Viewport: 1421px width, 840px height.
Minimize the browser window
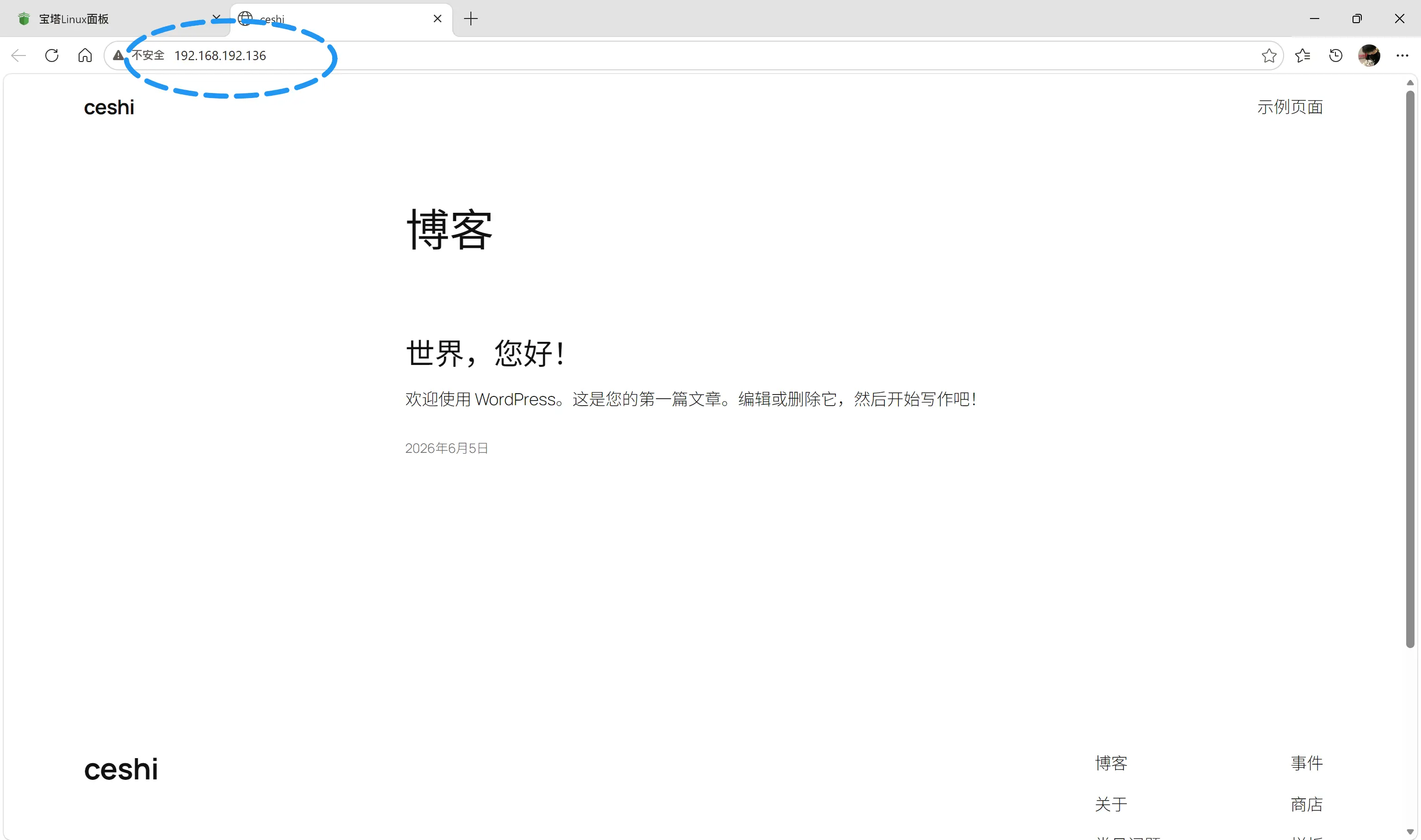pyautogui.click(x=1315, y=19)
